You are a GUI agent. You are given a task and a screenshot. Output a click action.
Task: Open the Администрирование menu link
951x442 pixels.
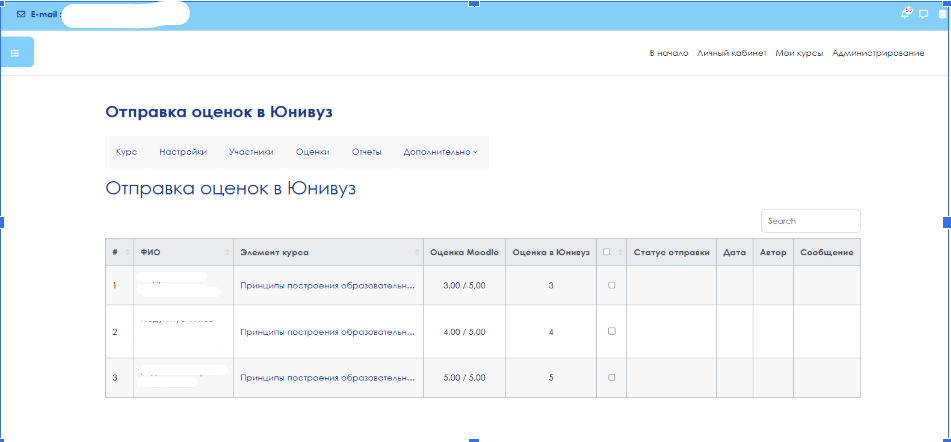(x=878, y=53)
